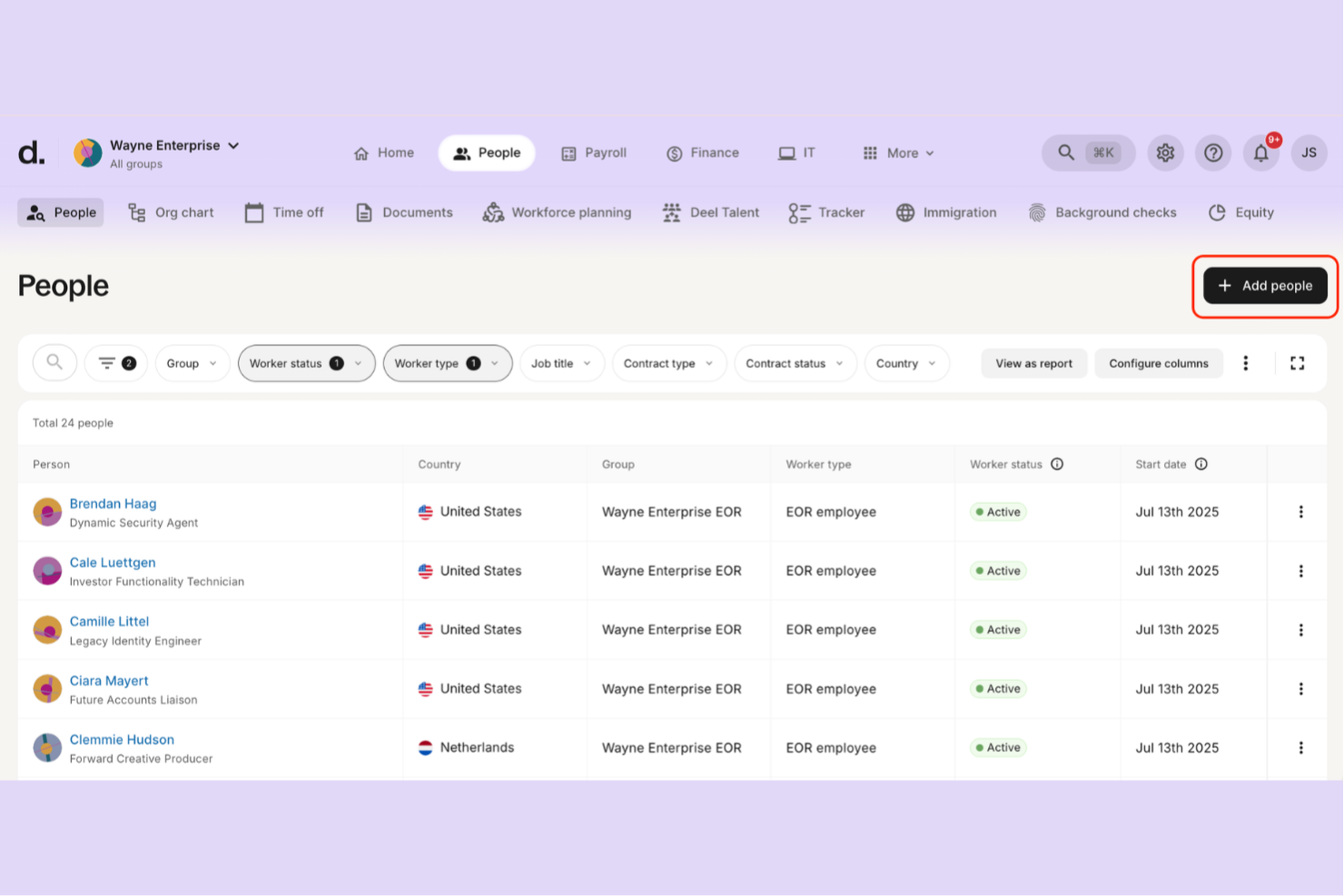
Task: Open the filters panel showing two filters
Action: click(115, 363)
